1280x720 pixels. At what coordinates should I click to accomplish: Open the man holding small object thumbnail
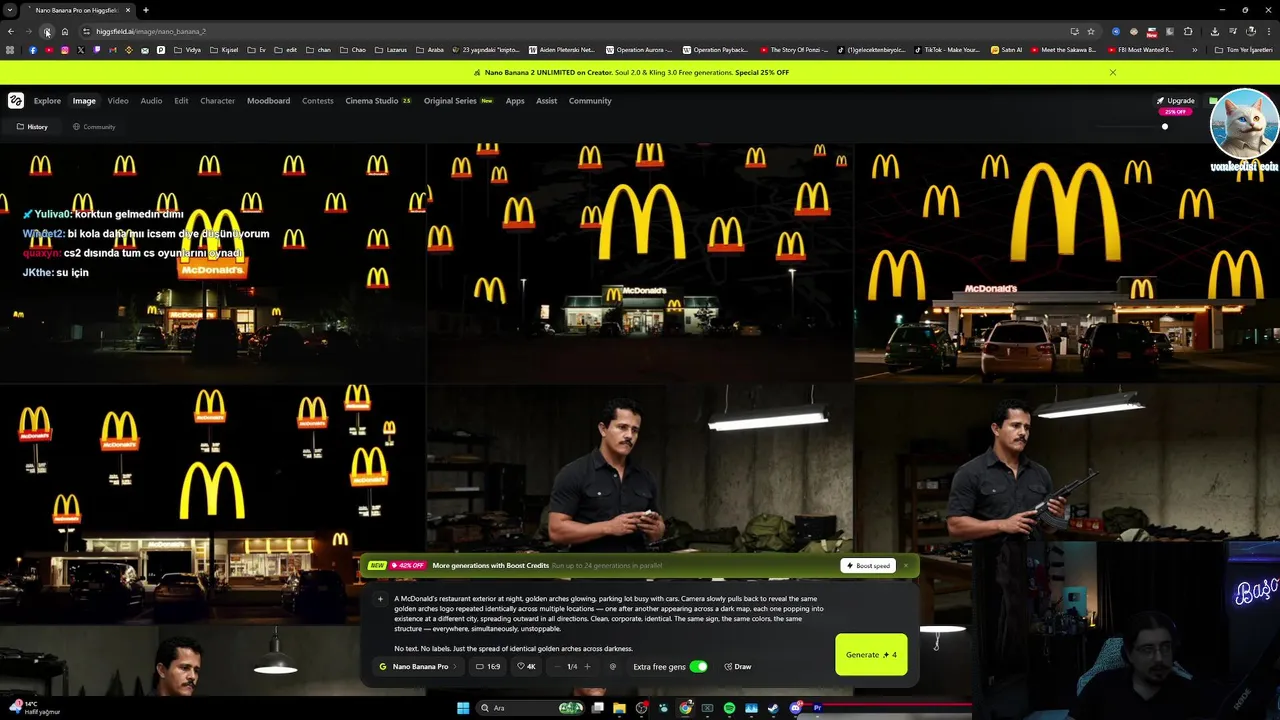(640, 470)
